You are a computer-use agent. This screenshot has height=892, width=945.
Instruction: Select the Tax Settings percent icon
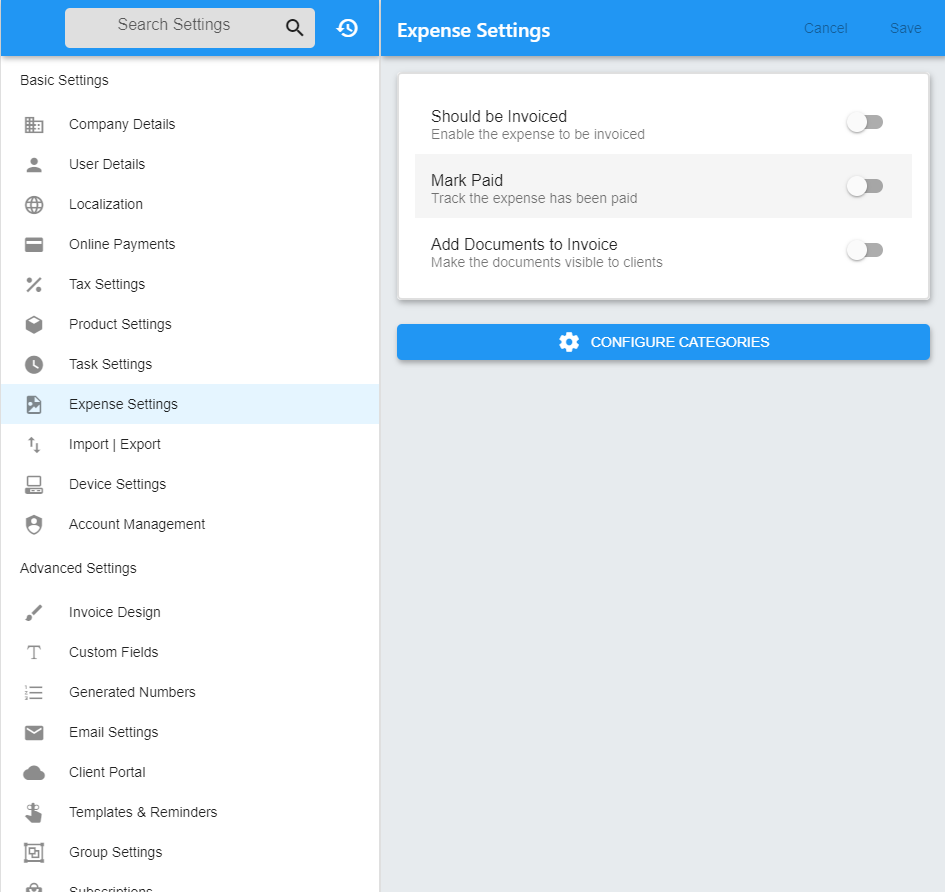coord(35,284)
